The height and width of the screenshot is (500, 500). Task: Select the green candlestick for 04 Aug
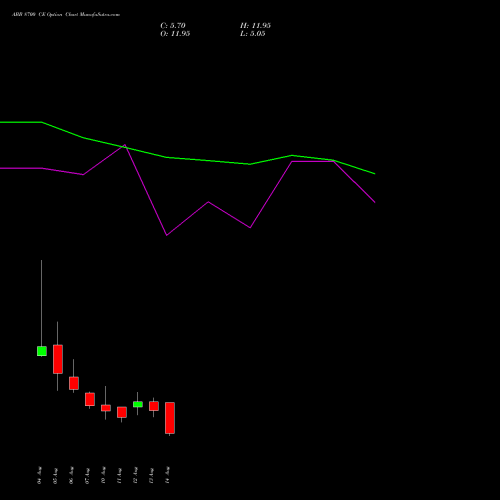pyautogui.click(x=42, y=351)
